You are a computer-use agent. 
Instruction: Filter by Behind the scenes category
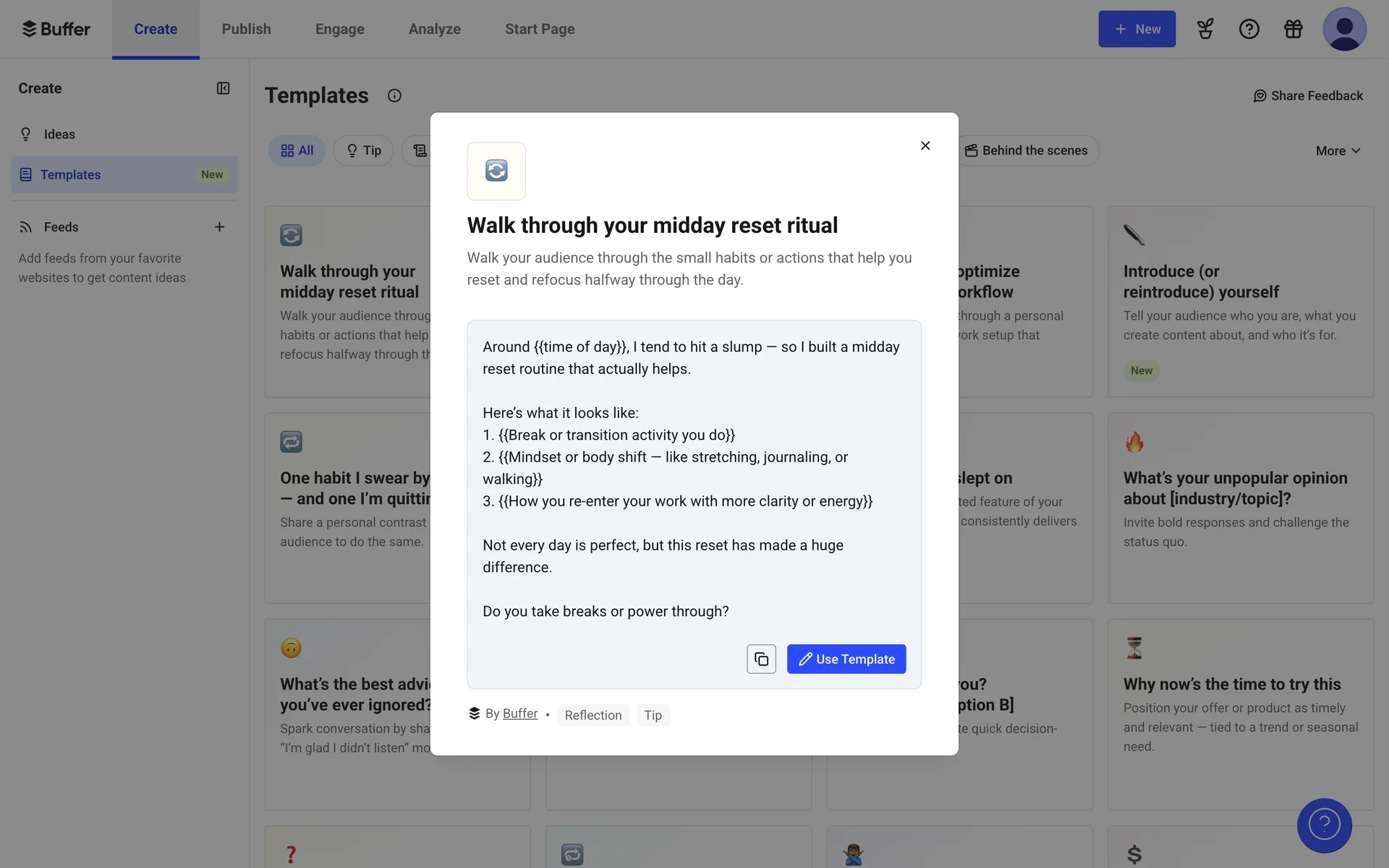coord(1026,150)
